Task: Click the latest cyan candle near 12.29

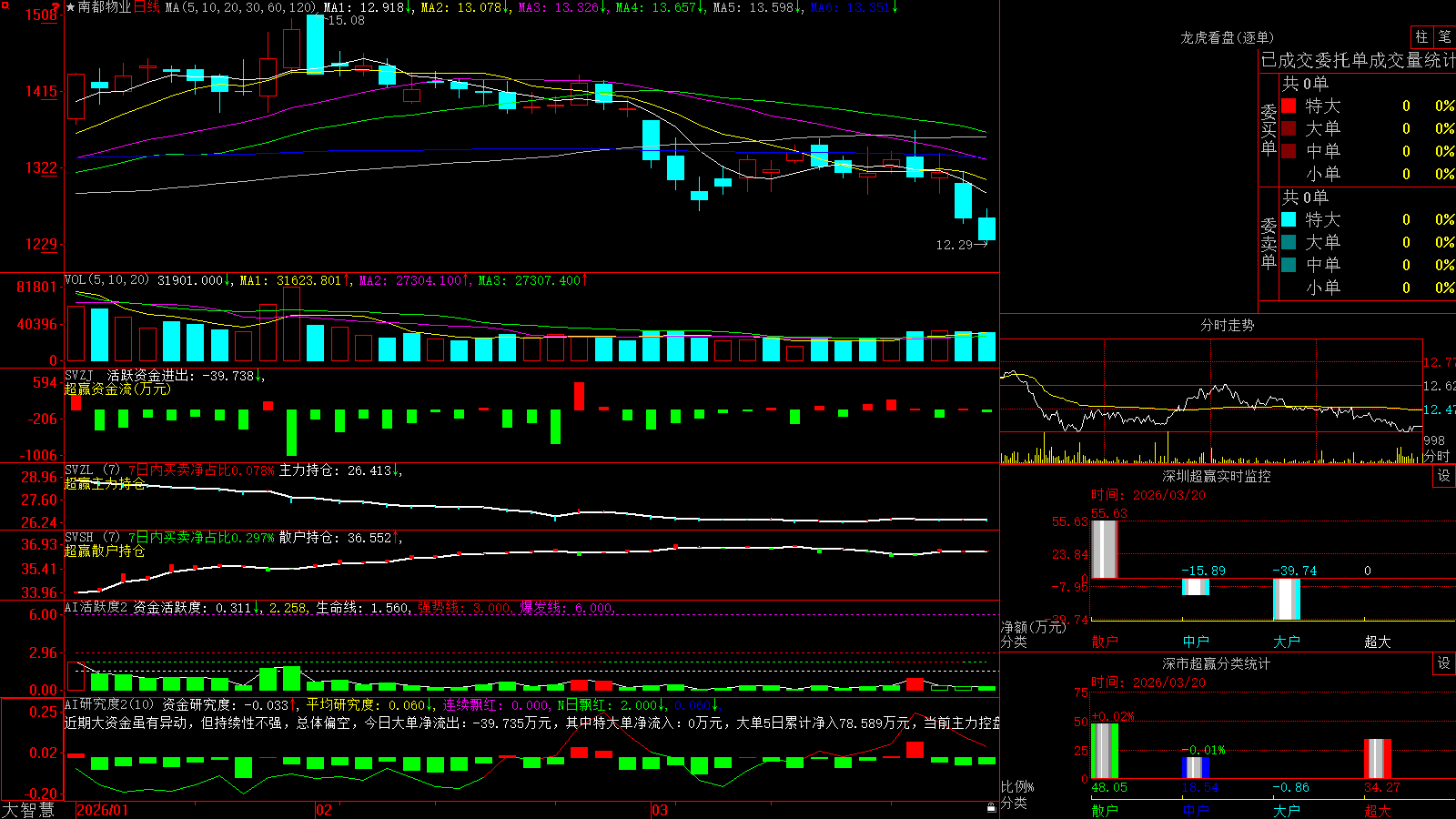Action: (x=986, y=227)
